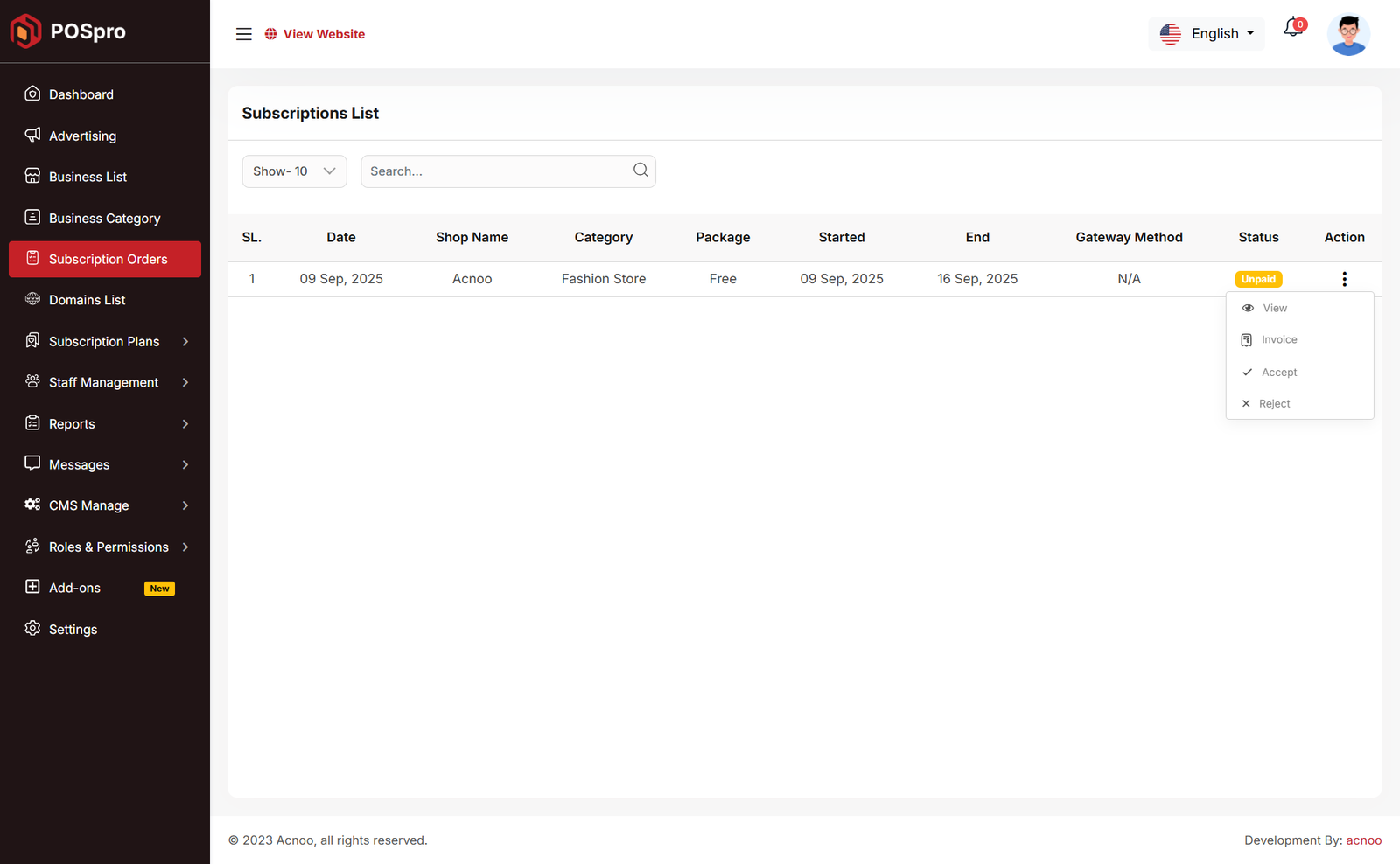1400x864 pixels.
Task: Open Dashboard from sidebar
Action: [x=80, y=94]
